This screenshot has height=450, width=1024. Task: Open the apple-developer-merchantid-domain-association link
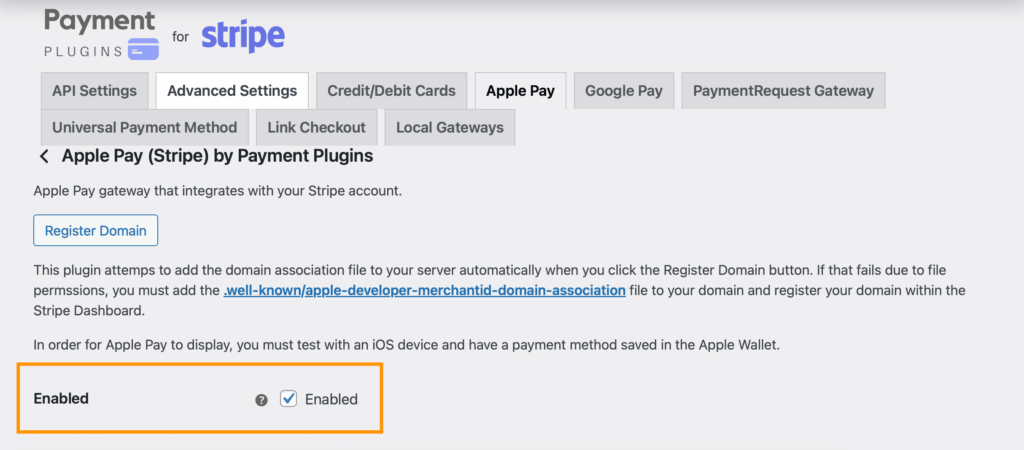[424, 290]
